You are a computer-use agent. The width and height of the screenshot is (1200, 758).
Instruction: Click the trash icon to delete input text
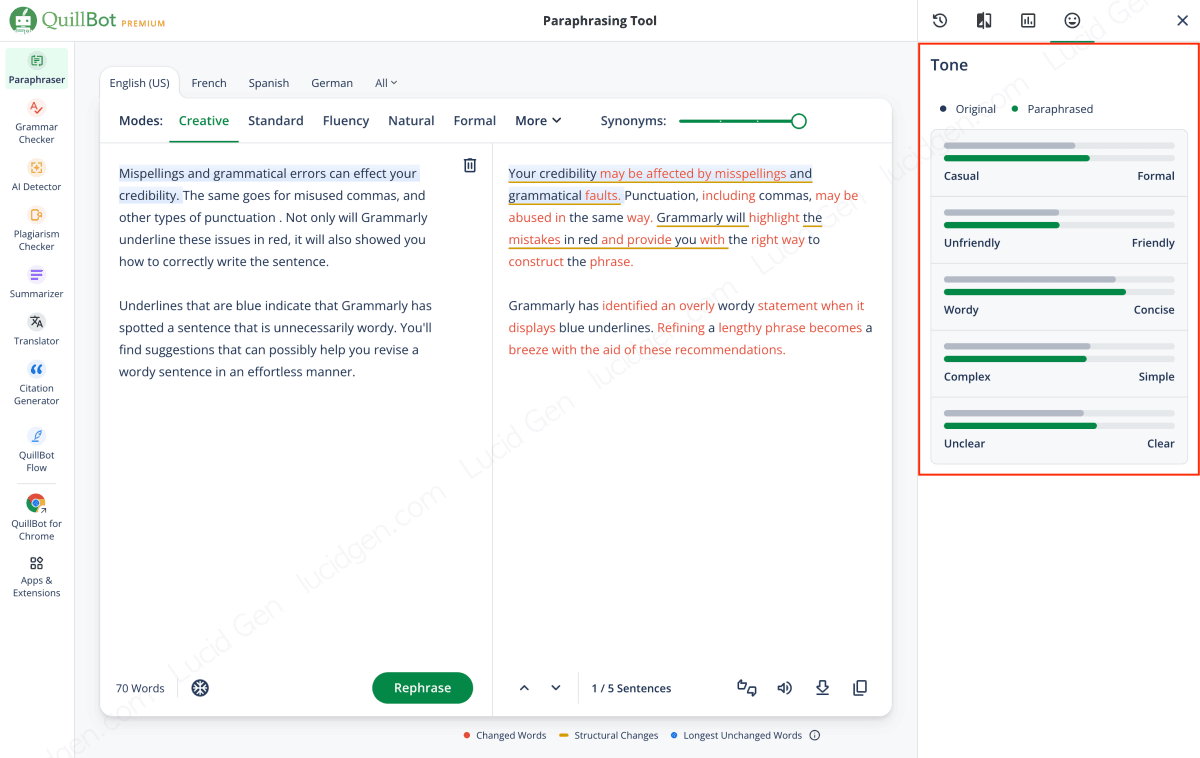tap(470, 166)
